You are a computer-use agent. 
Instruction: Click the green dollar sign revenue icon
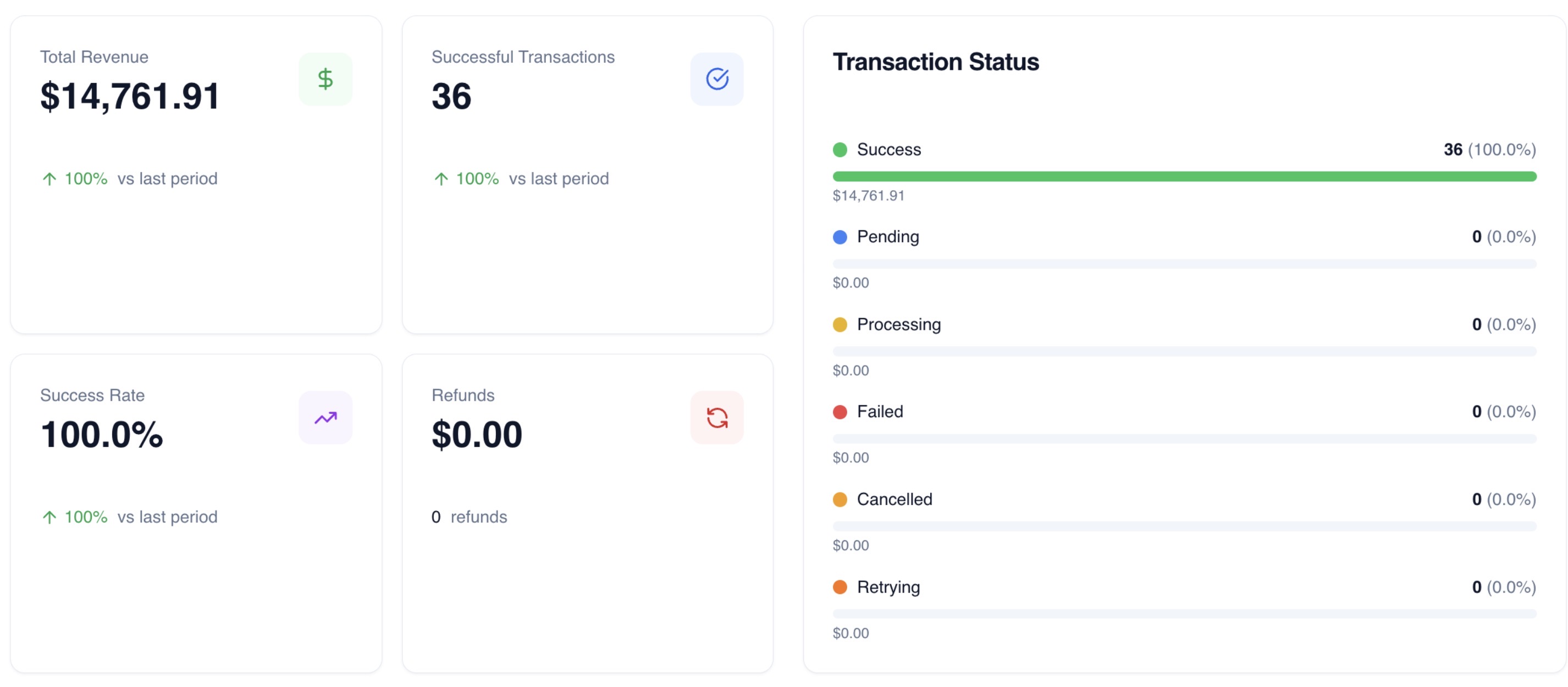(x=325, y=79)
